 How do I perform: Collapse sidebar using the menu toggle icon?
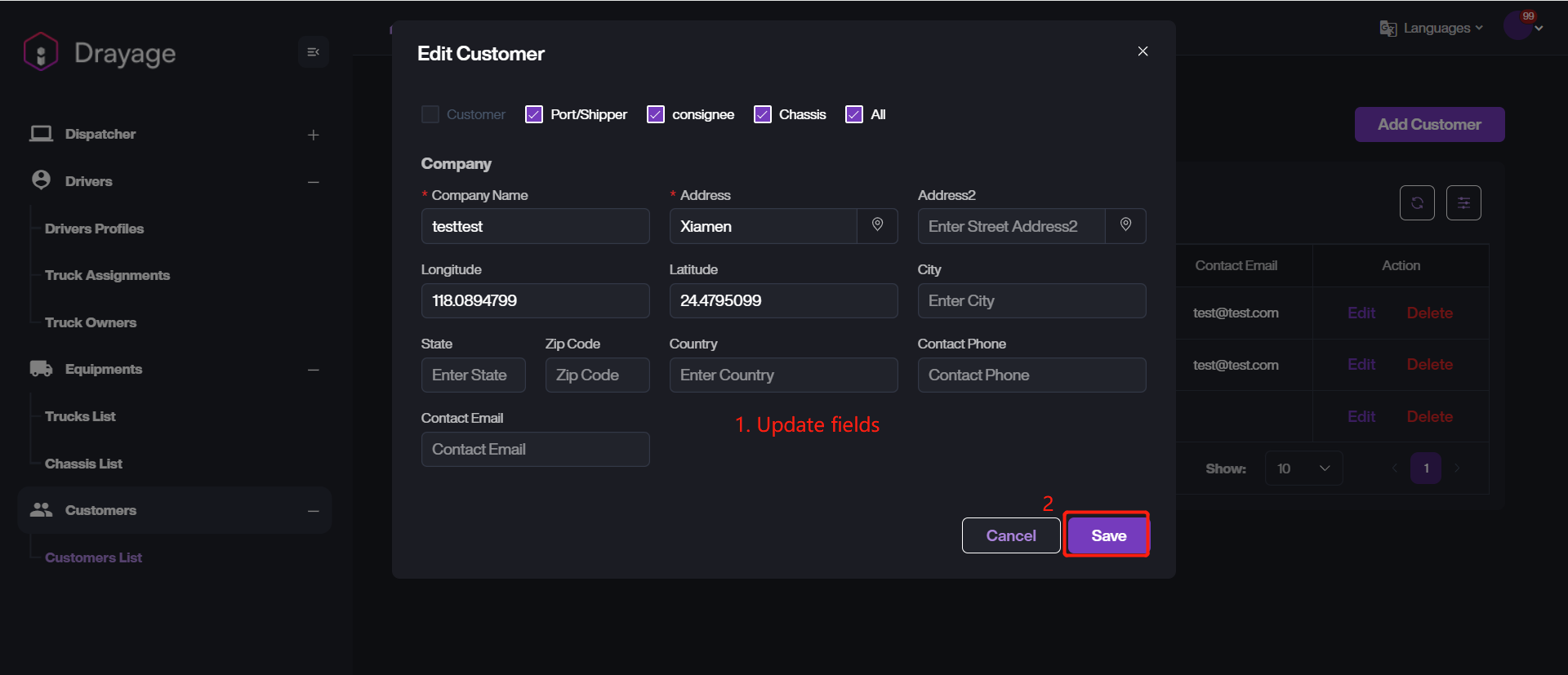[x=313, y=52]
